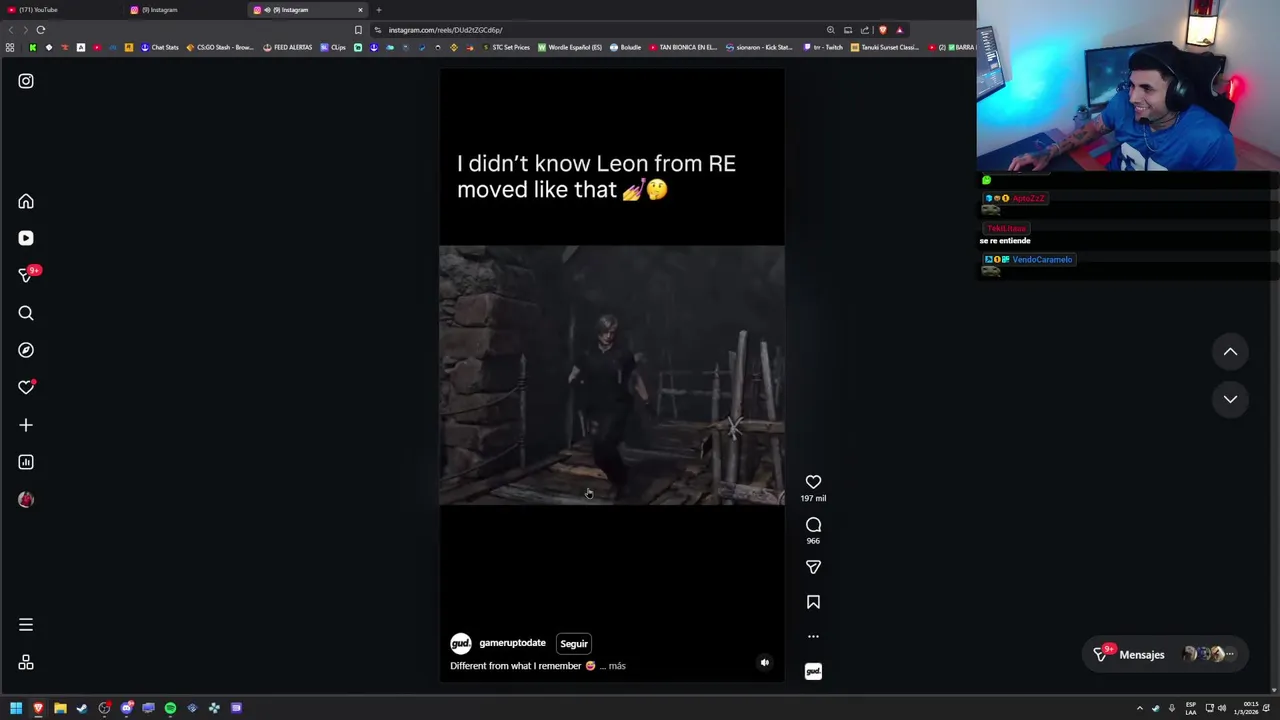Open the CLips bookmark
This screenshot has height=720, width=1280.
tap(333, 47)
